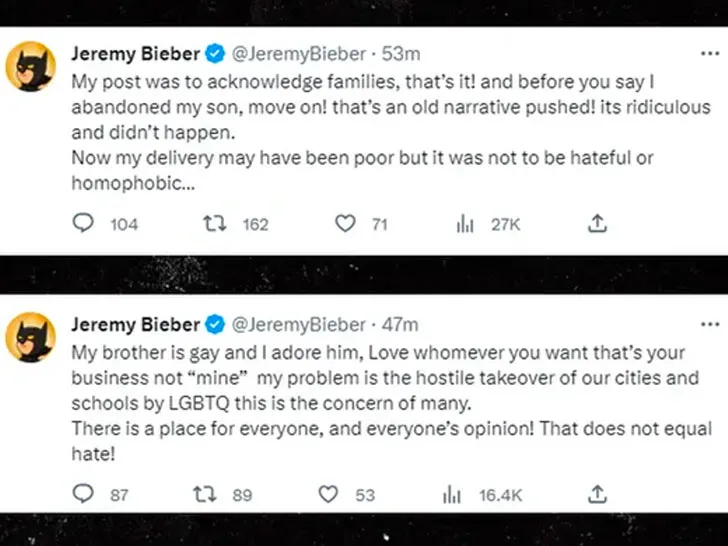The width and height of the screenshot is (728, 546).
Task: Open Jeremy Bieber profile name in first tweet
Action: coord(135,54)
